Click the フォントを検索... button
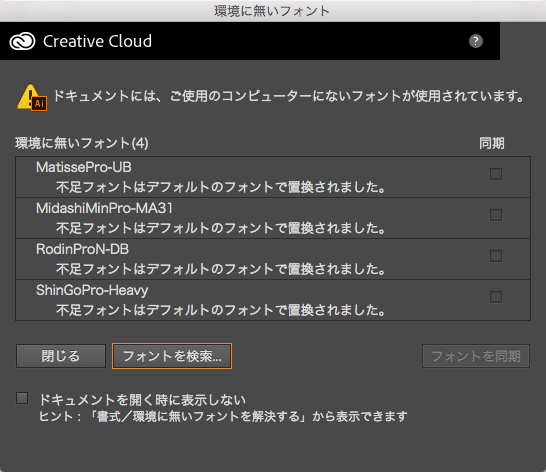 (172, 356)
